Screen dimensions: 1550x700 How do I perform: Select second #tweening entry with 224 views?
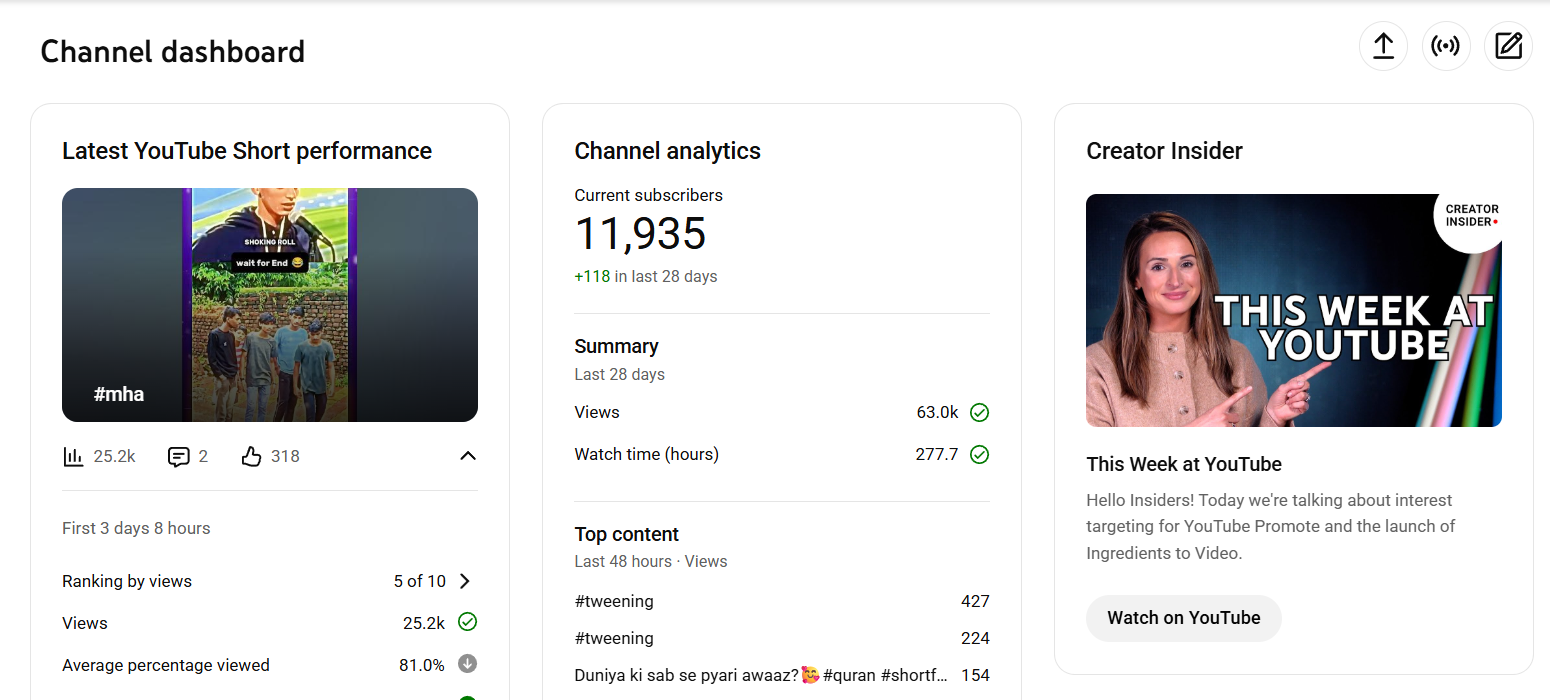[614, 638]
